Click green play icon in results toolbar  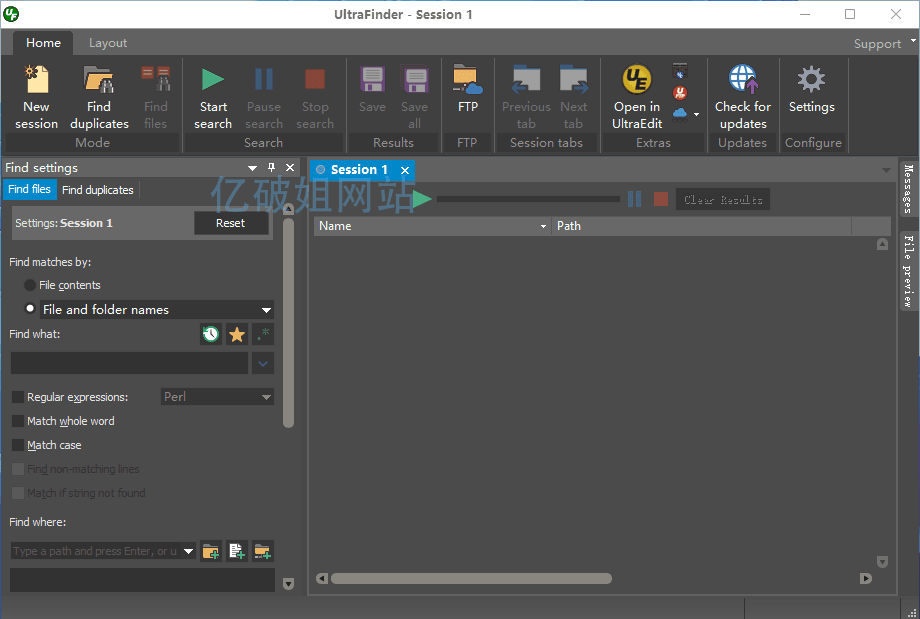pyautogui.click(x=422, y=199)
